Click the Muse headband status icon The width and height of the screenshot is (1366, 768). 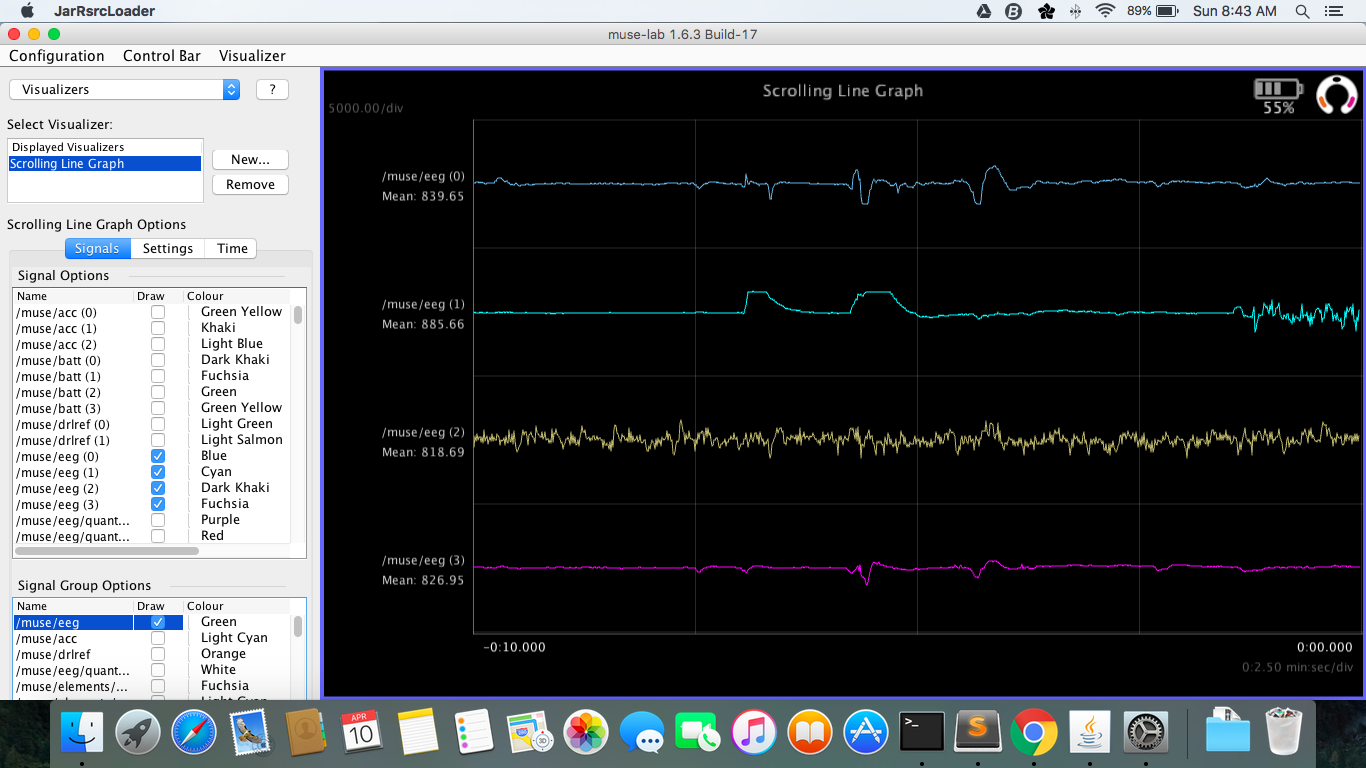pyautogui.click(x=1335, y=95)
